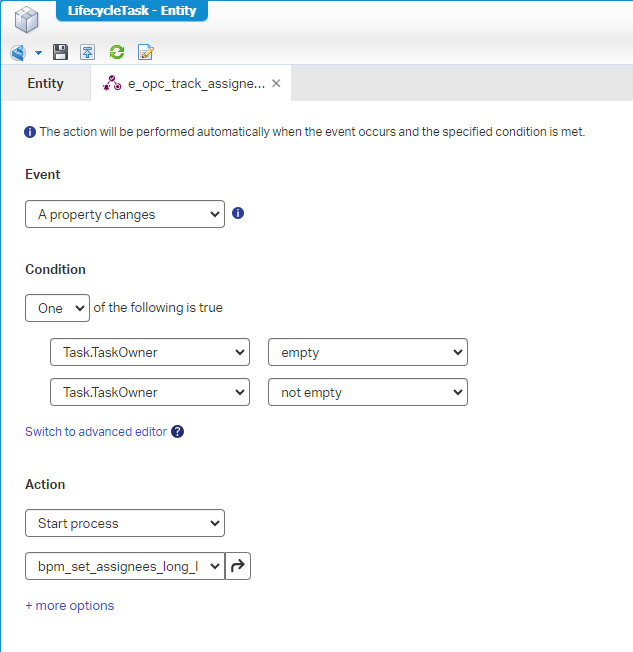Viewport: 633px width, 652px height.
Task: Click the entity cube icon in header
Action: tap(26, 18)
